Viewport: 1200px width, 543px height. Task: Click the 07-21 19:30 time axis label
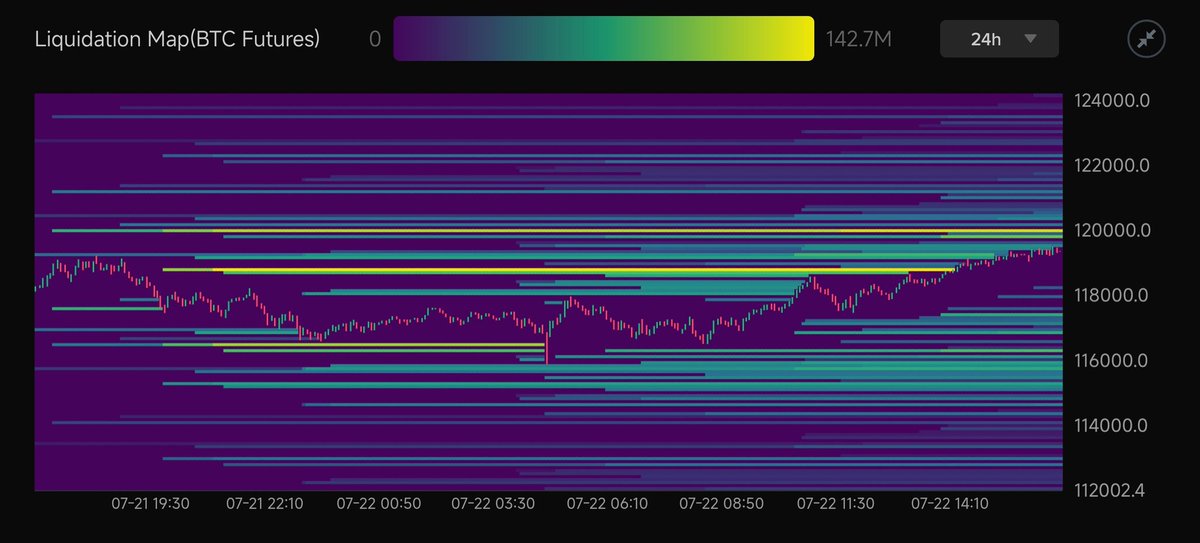(x=150, y=504)
